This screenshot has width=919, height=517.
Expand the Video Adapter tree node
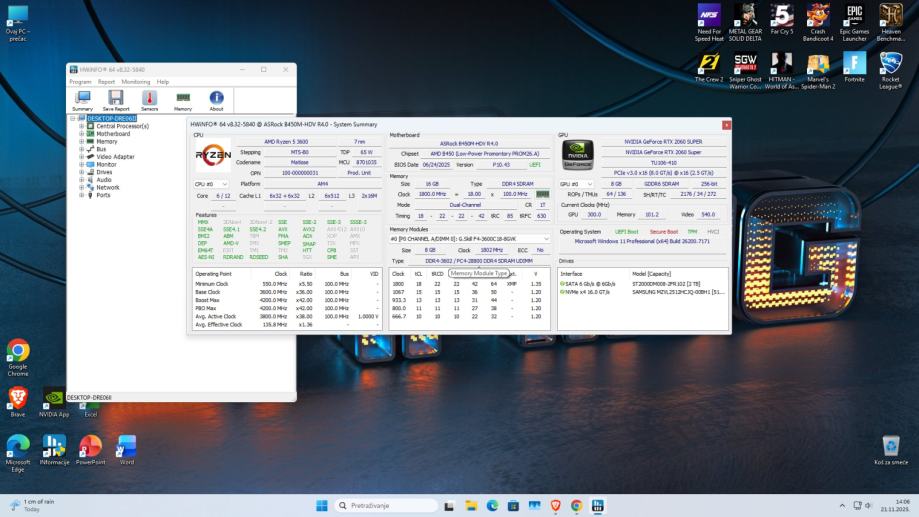pos(82,156)
